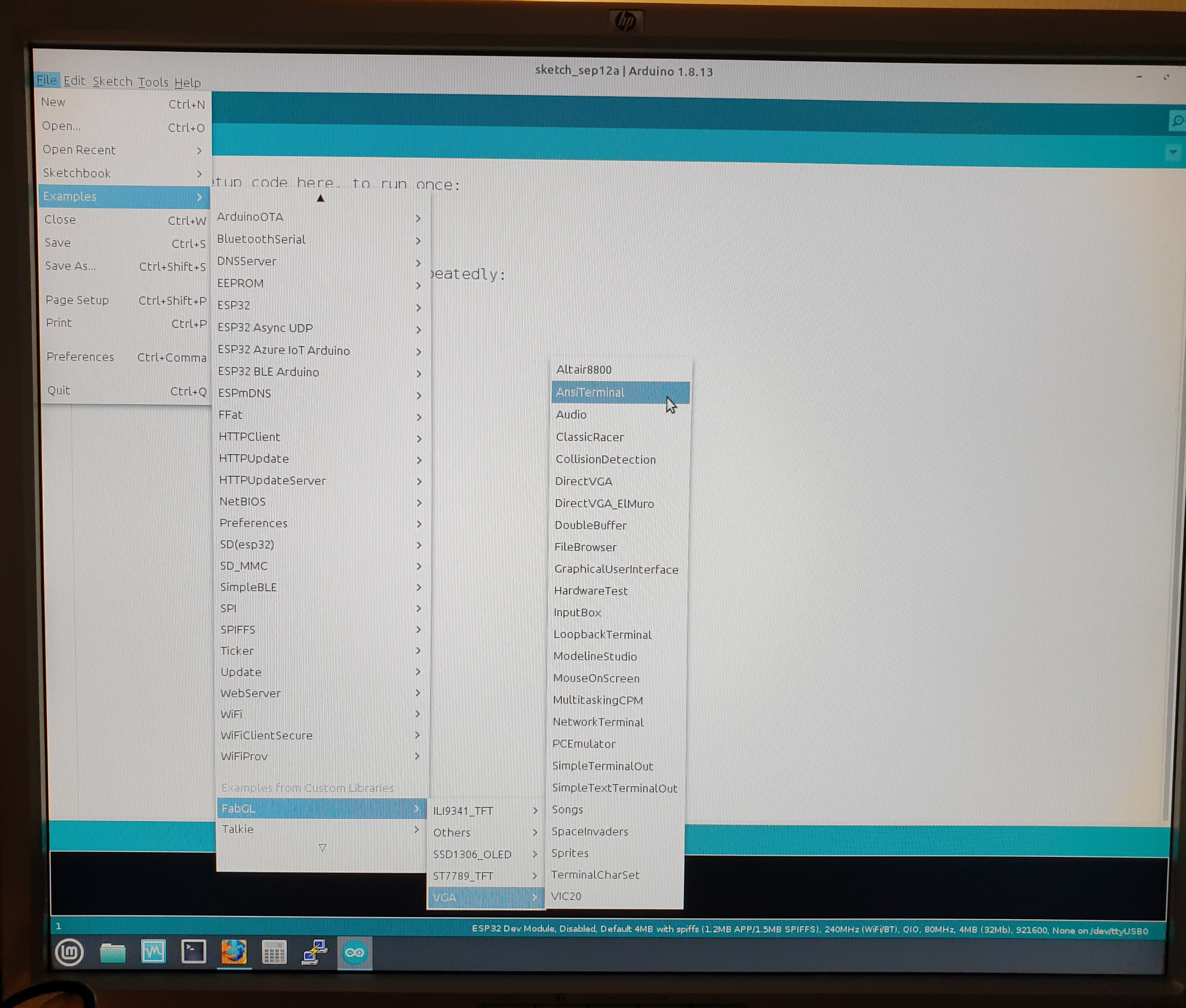
Task: Expand the Open Recent submenu
Action: (124, 150)
